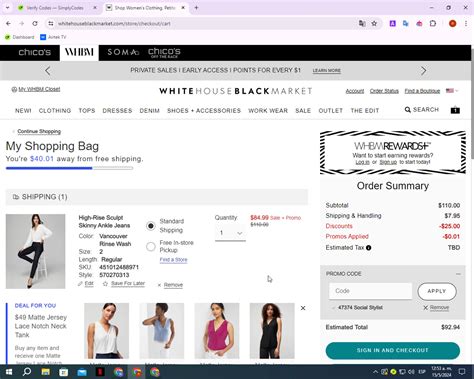Select white Matte Jersey tank thumbnail

(x=106, y=331)
